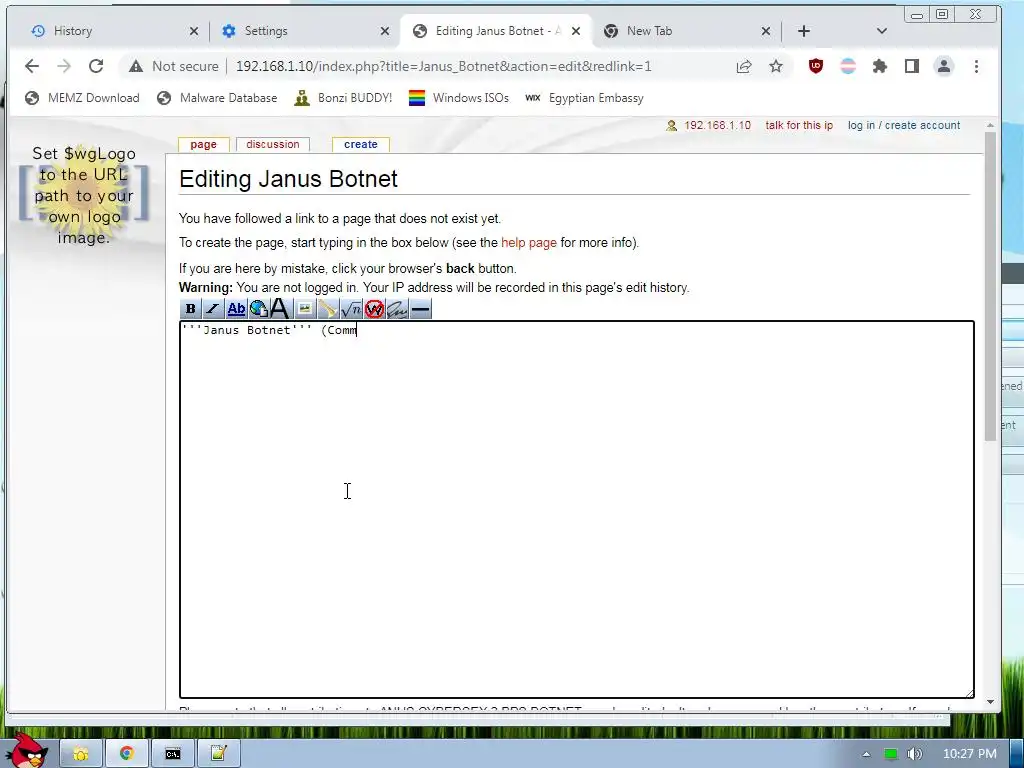Open uBlock Origin extension icon

(816, 66)
